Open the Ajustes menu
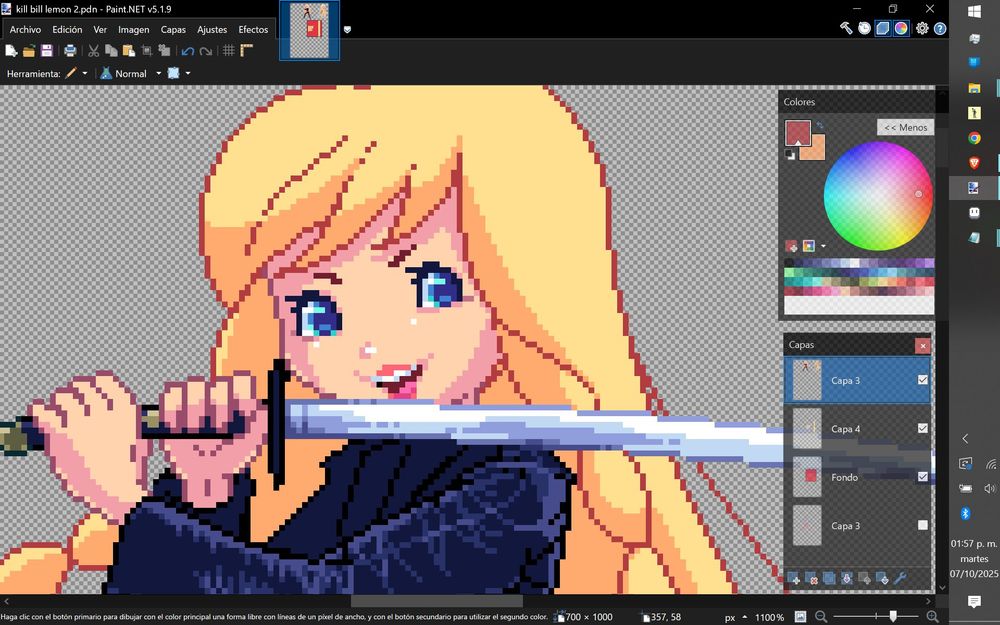Image resolution: width=1000 pixels, height=625 pixels. coord(212,29)
